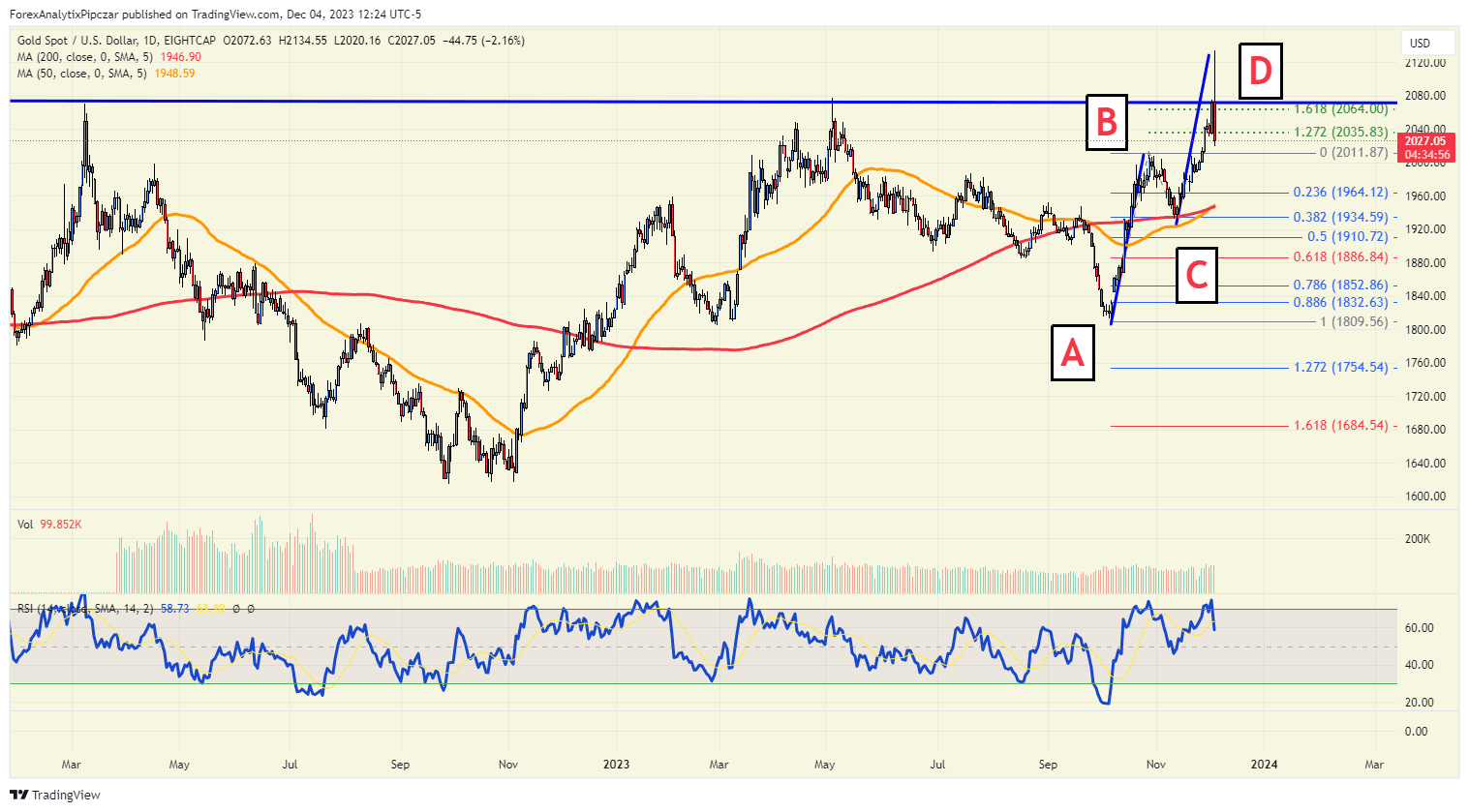Click the 1.618 (2064.00) Fibonacci label
Screen dimensions: 1469x812
1340,109
